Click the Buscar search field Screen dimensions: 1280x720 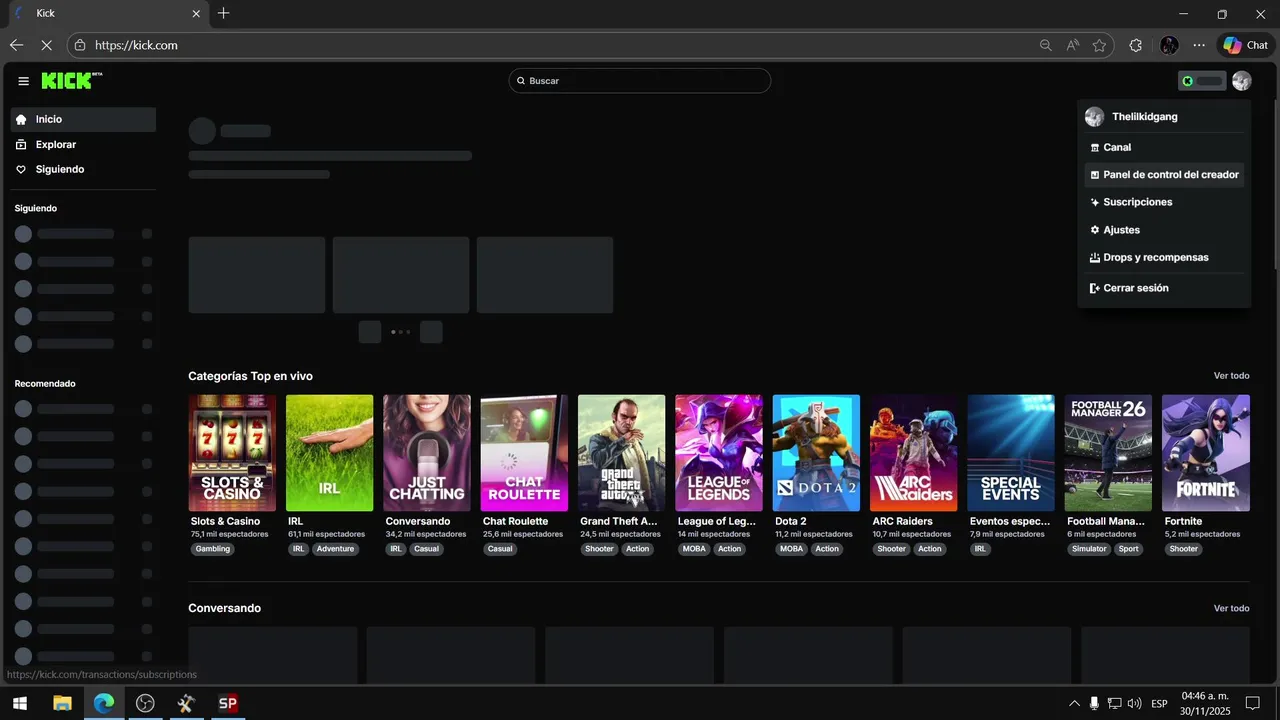640,81
